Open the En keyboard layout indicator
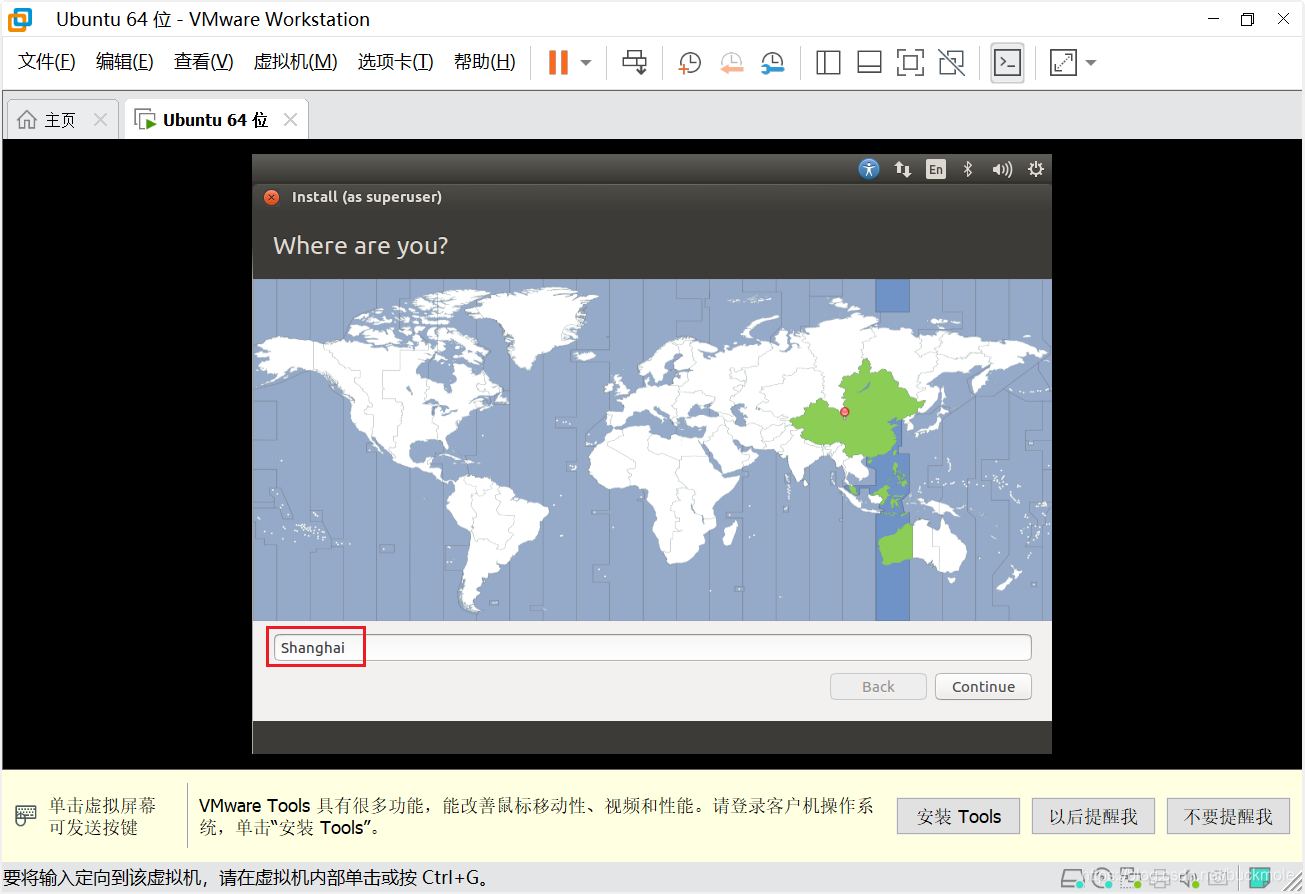 (935, 170)
